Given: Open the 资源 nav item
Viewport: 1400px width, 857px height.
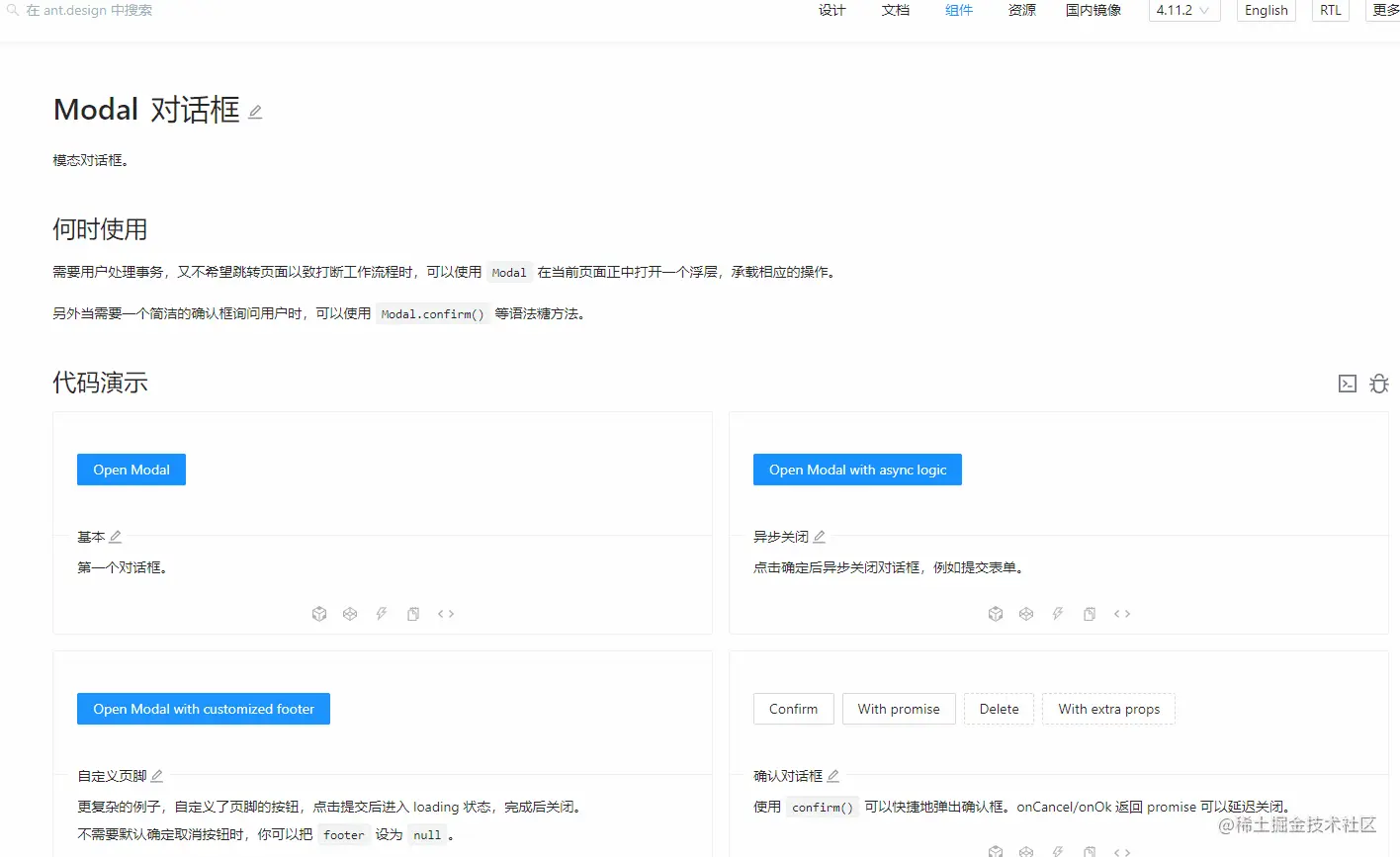Looking at the screenshot, I should tap(1022, 10).
